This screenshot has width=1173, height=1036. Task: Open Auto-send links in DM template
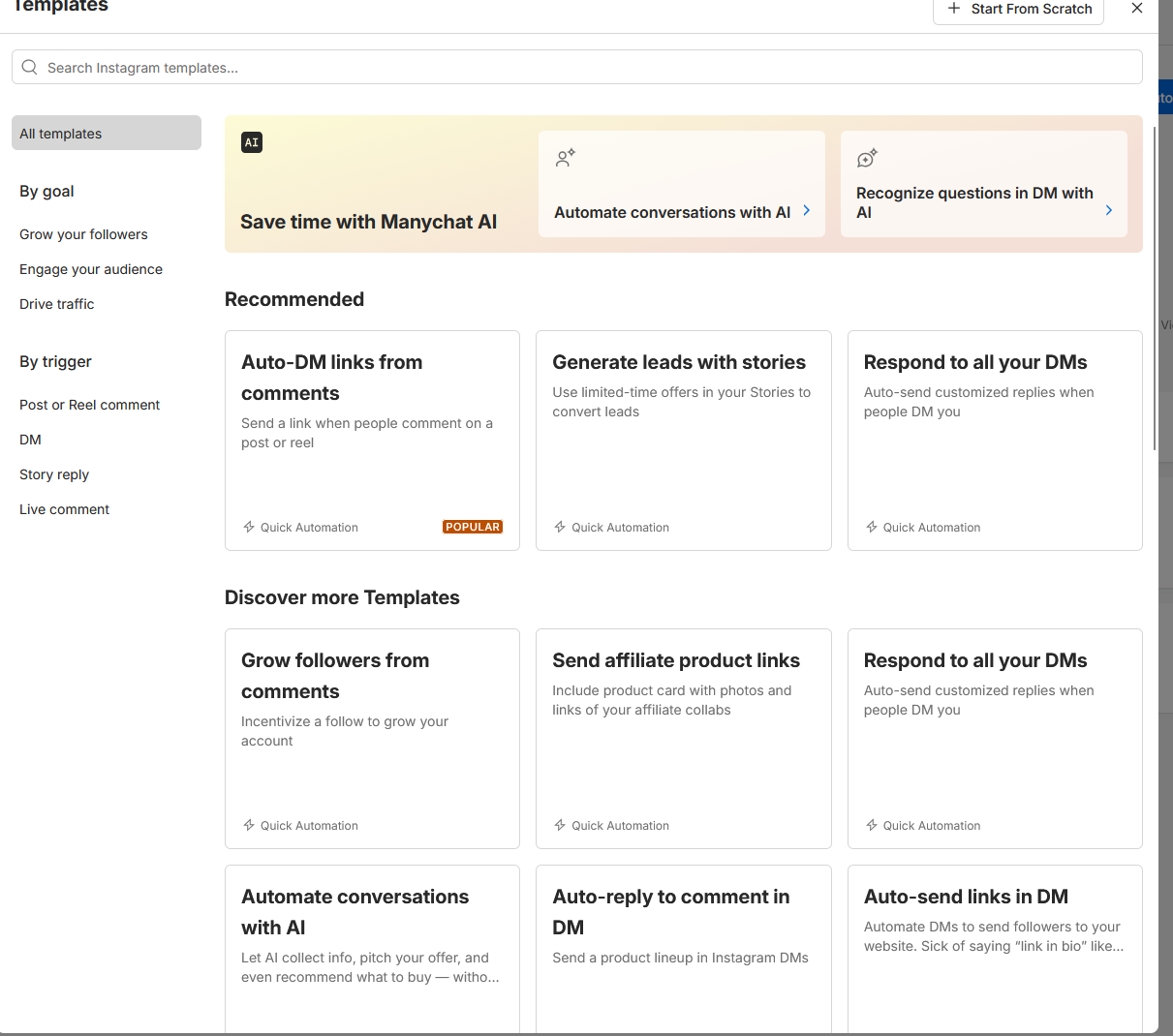click(x=995, y=949)
